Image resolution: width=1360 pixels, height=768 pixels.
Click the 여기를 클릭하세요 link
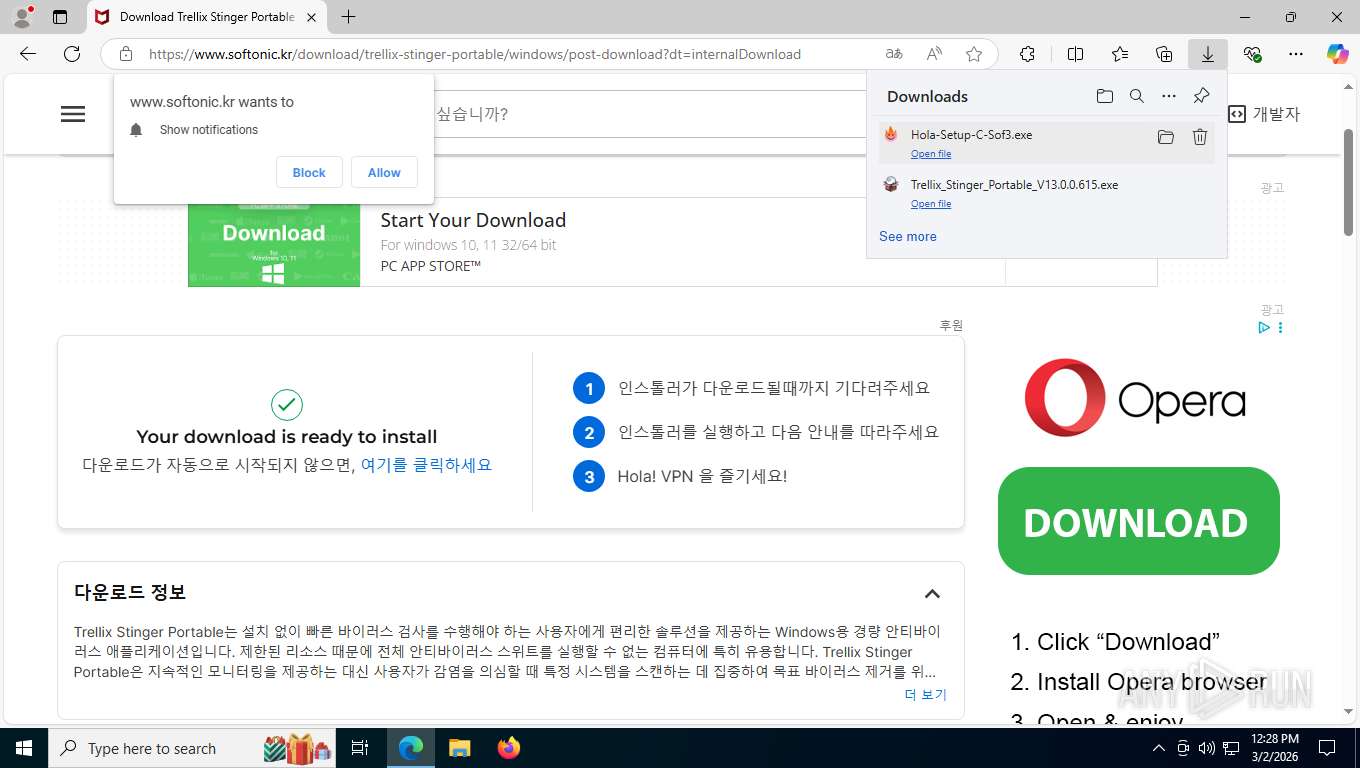(x=426, y=465)
